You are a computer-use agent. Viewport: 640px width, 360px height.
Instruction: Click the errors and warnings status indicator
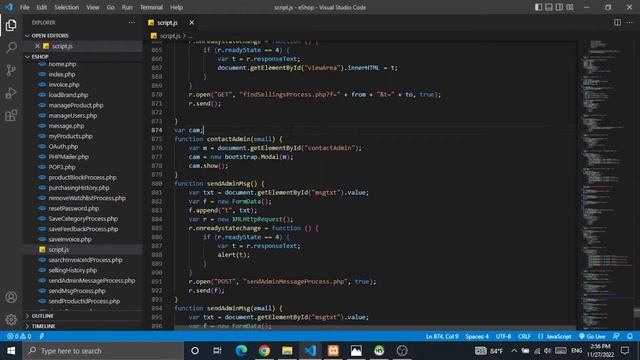coord(19,336)
